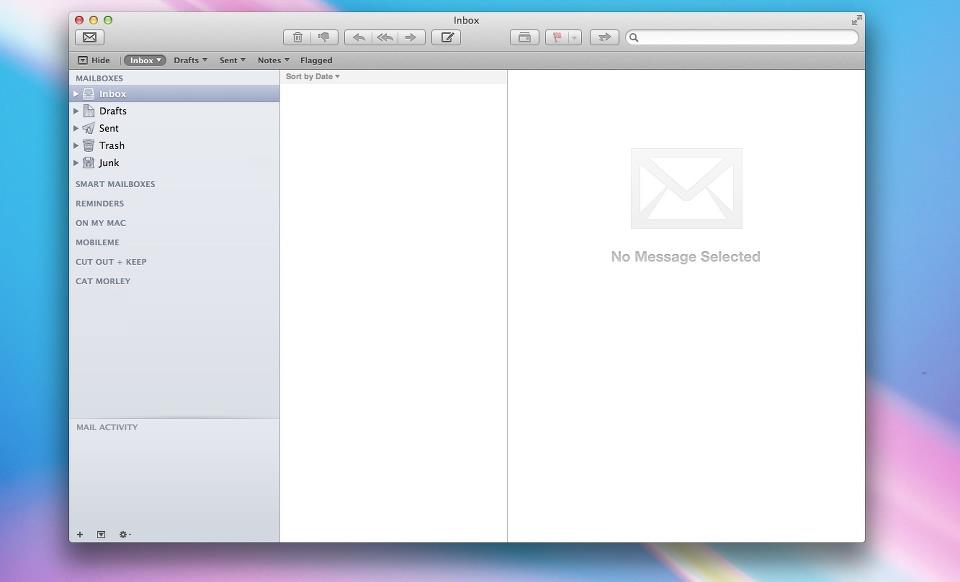Click the MobileMe section header
This screenshot has width=960, height=582.
(x=97, y=242)
